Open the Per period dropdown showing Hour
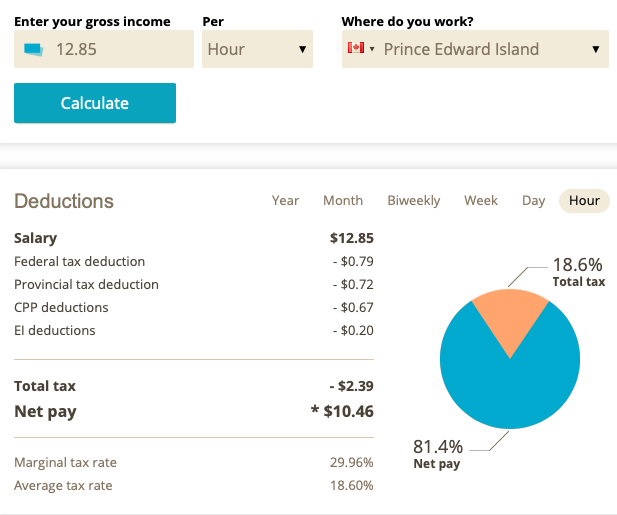This screenshot has width=617, height=515. click(x=257, y=49)
